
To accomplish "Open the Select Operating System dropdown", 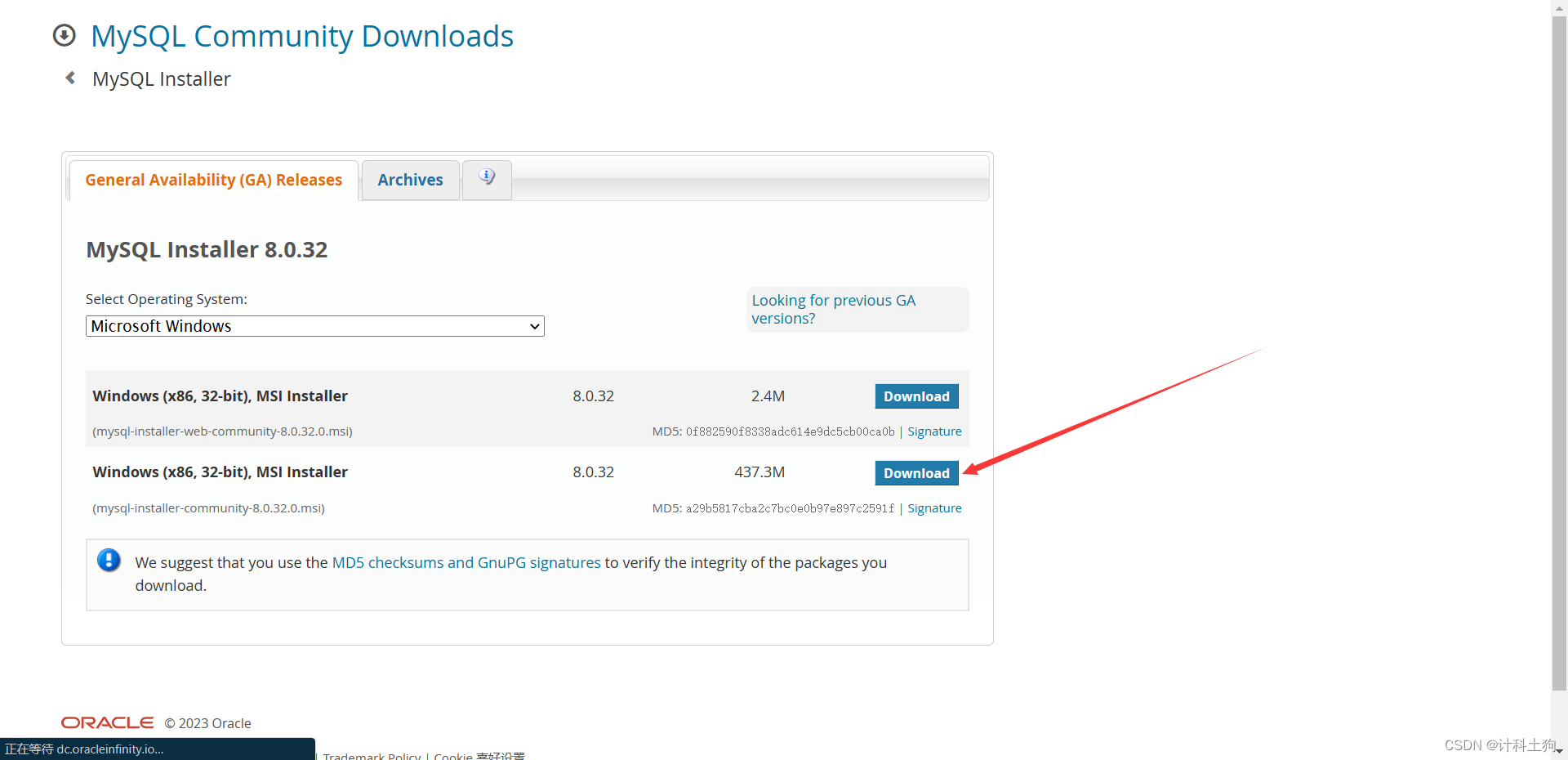I will pyautogui.click(x=314, y=326).
